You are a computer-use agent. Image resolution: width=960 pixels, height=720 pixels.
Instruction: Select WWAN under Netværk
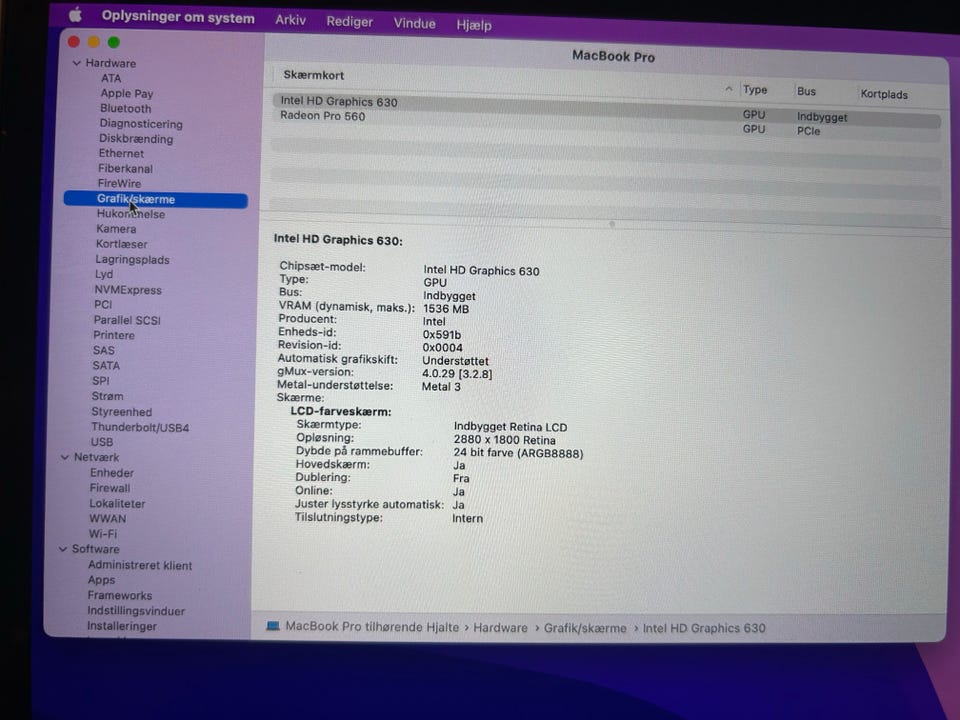(x=108, y=519)
